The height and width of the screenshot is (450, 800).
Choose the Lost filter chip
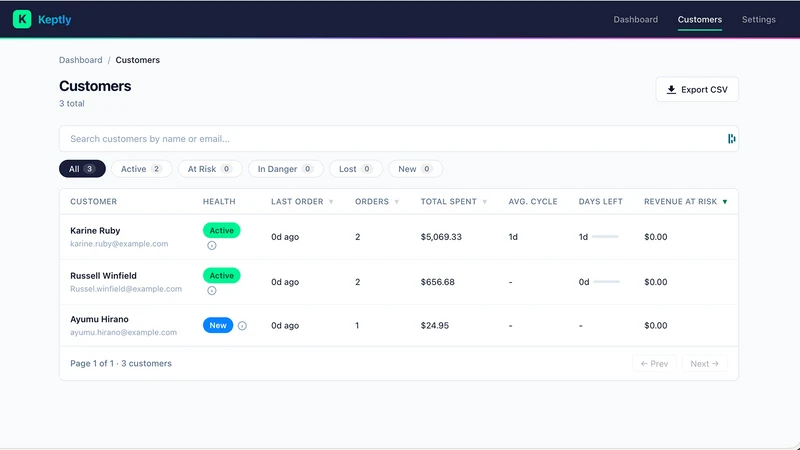point(356,169)
